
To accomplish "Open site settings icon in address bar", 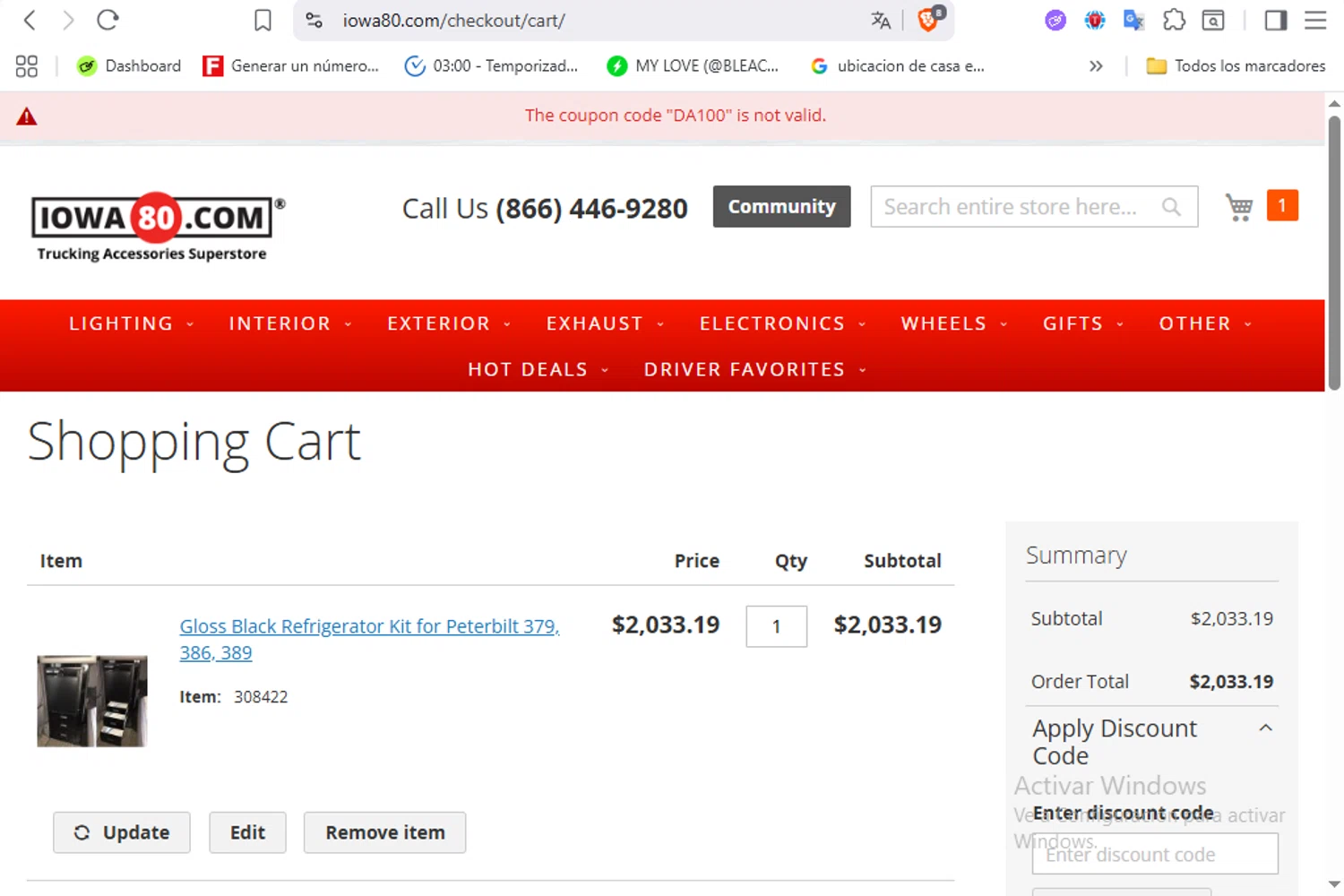I will tap(314, 20).
